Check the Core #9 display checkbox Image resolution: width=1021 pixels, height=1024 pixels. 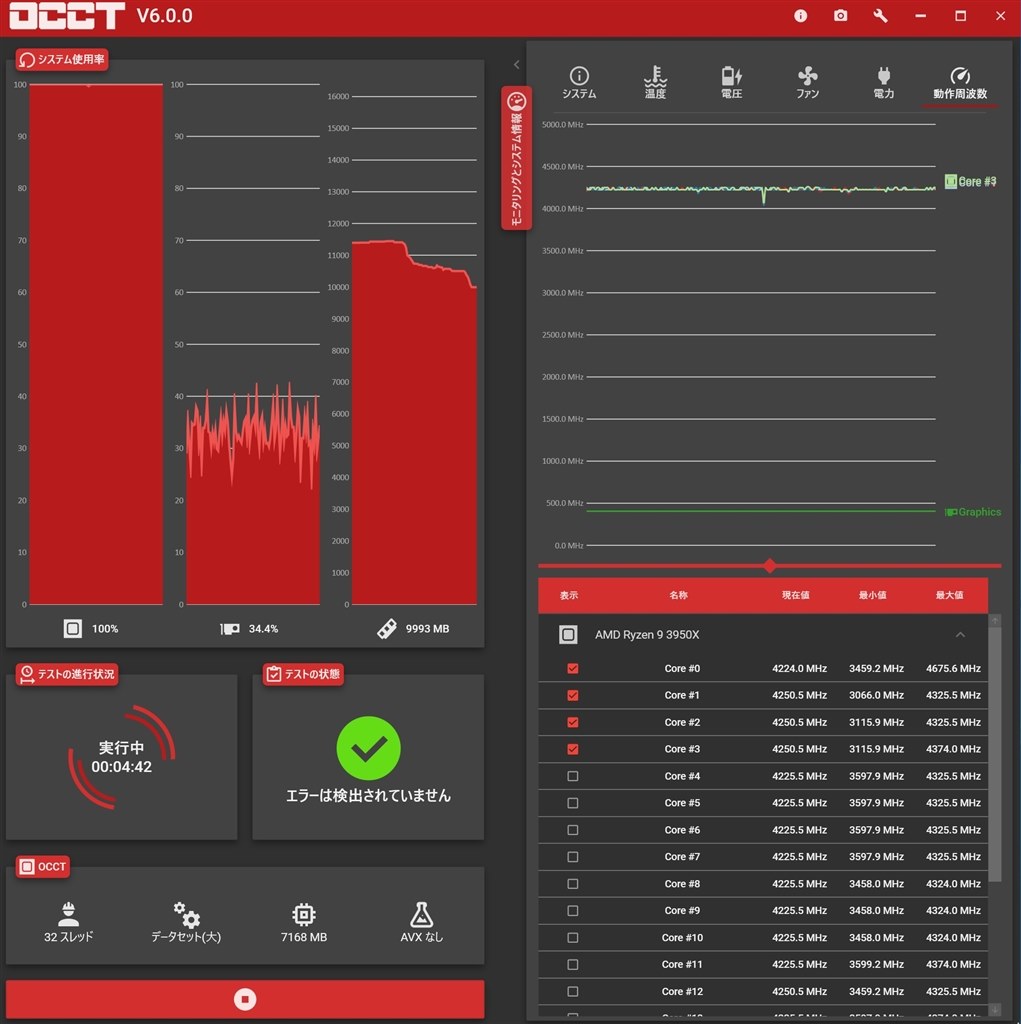[573, 910]
